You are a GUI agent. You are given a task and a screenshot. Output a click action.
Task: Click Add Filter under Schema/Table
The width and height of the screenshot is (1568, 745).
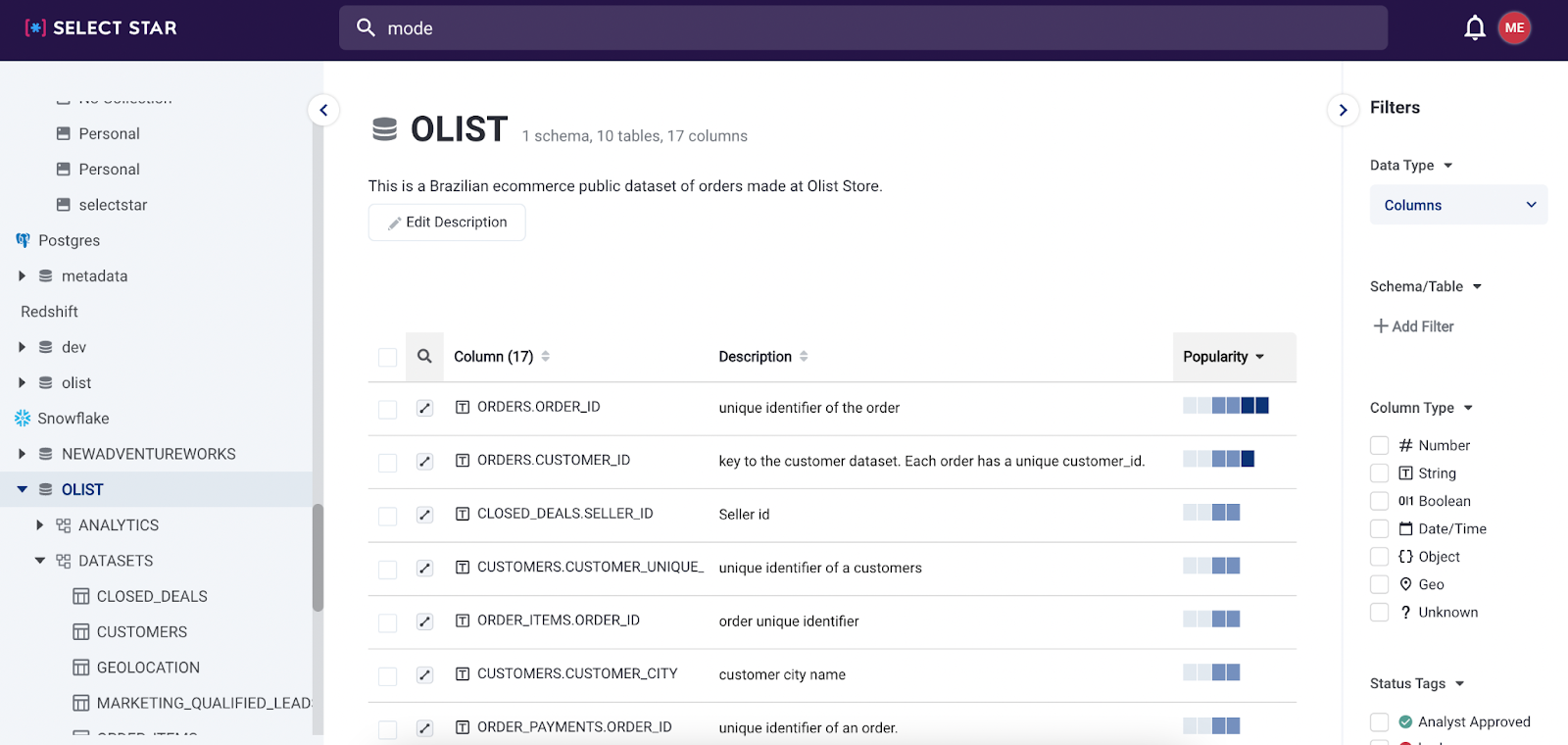[1413, 326]
